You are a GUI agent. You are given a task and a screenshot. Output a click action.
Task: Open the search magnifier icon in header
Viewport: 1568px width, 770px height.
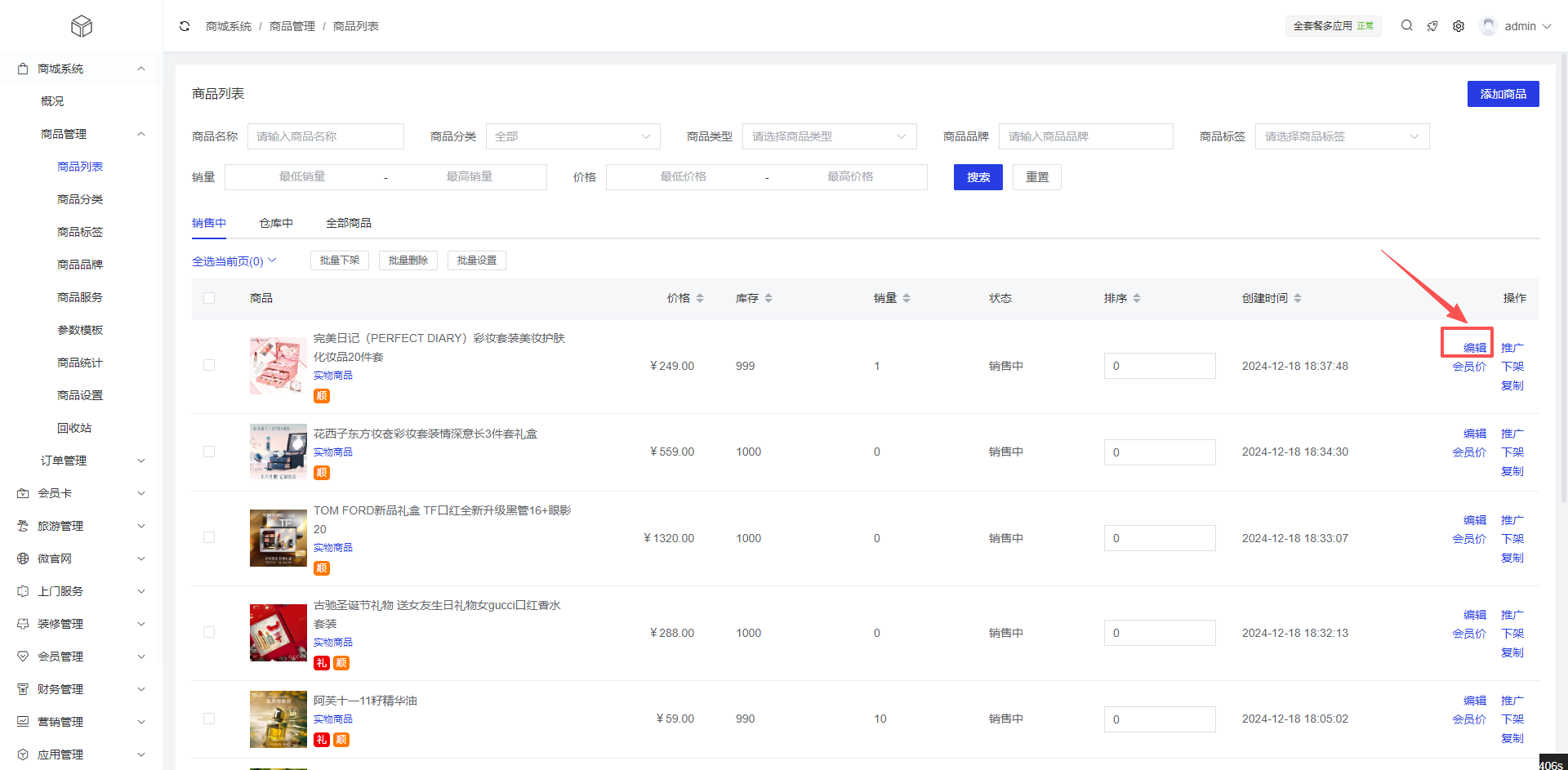tap(1406, 26)
